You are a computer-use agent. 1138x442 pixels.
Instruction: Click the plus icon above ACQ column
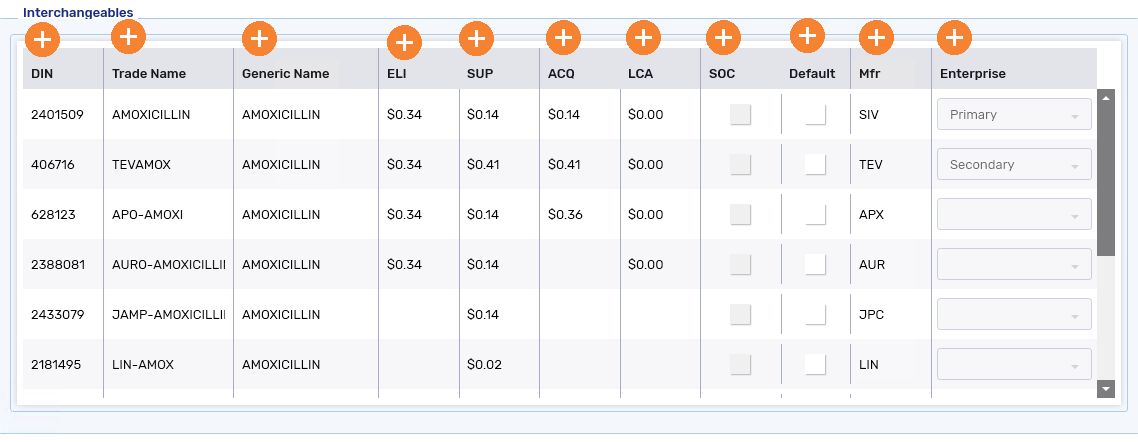coord(564,36)
